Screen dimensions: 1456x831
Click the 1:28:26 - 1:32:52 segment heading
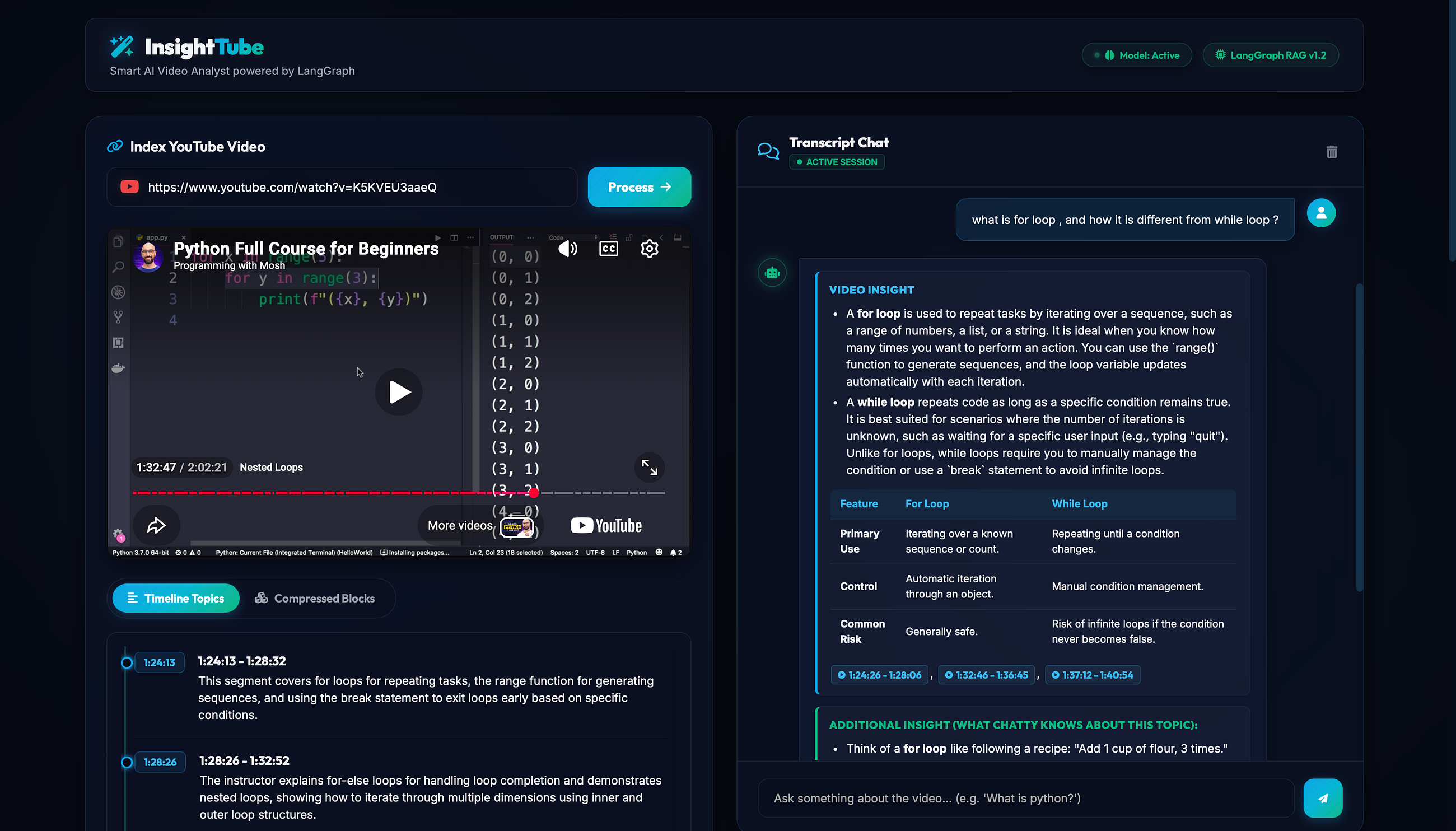[x=244, y=760]
